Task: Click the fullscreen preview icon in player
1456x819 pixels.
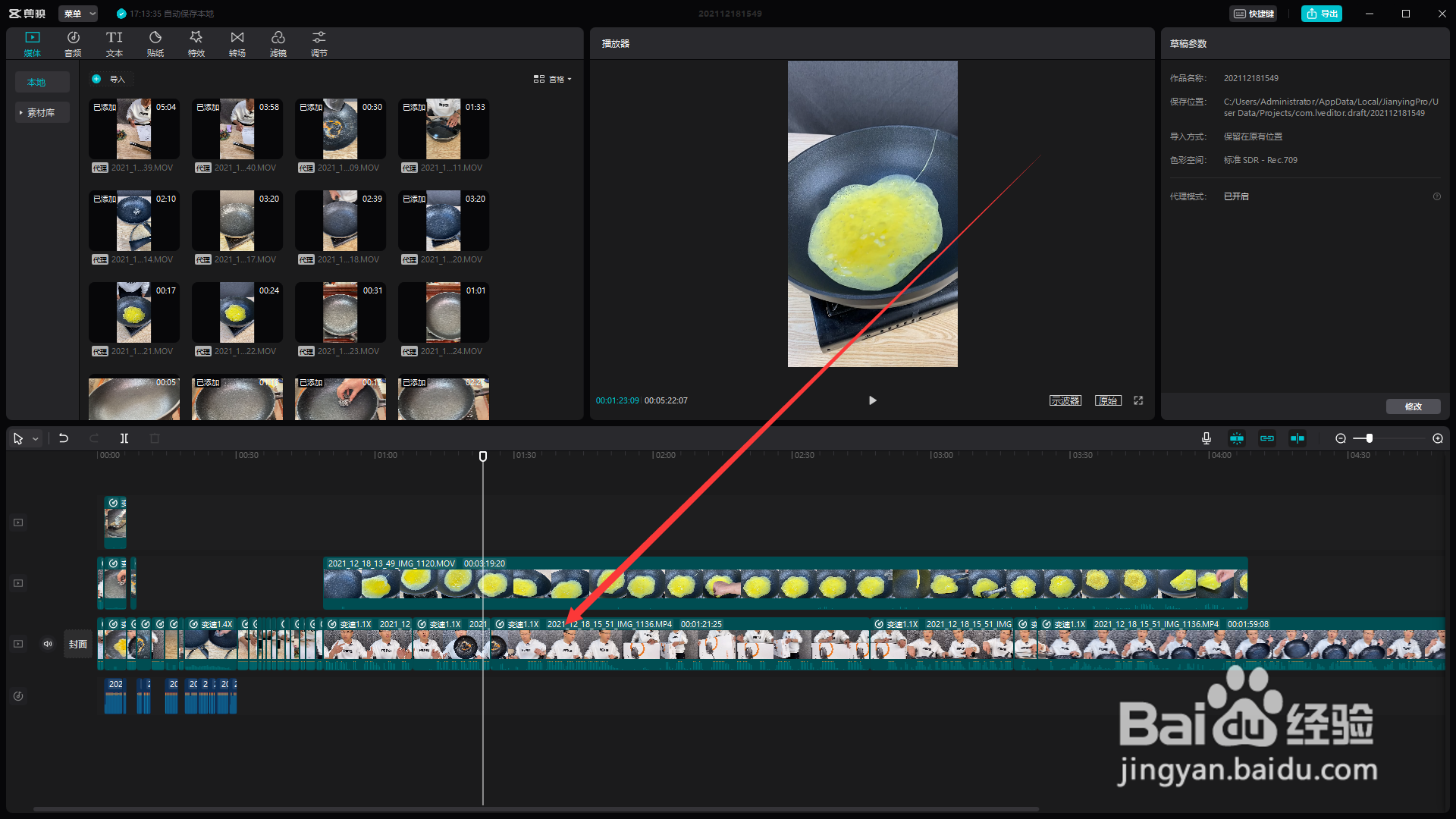Action: click(x=1138, y=400)
